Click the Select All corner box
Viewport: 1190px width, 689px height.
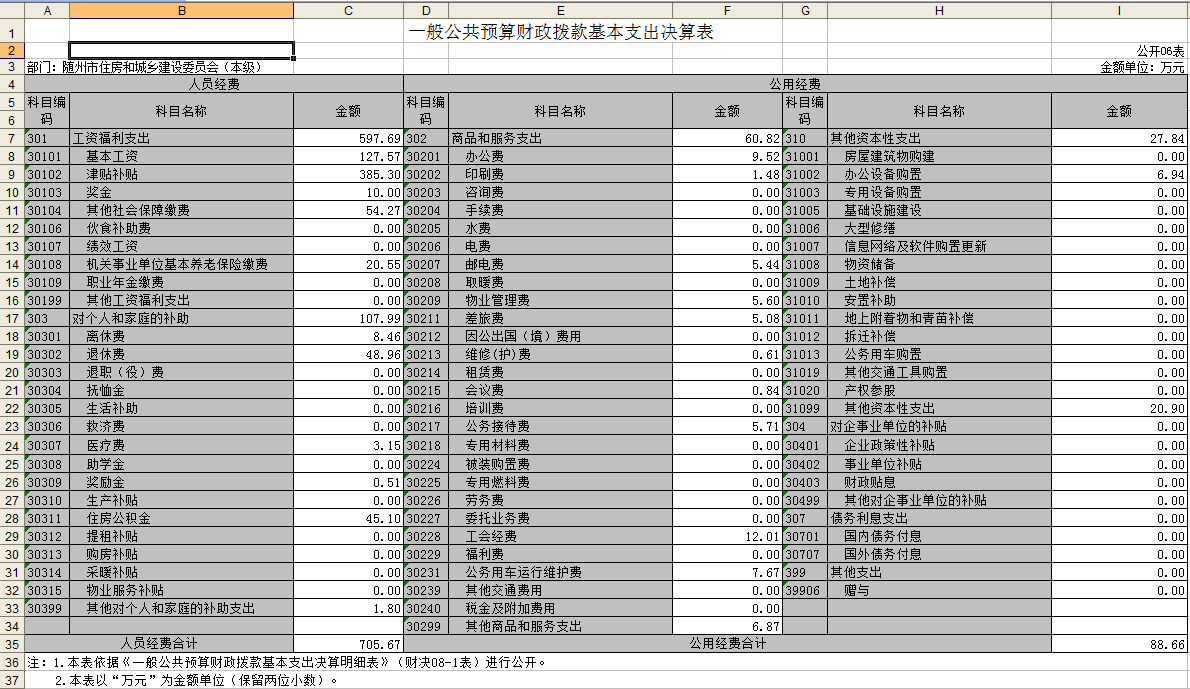(12, 10)
